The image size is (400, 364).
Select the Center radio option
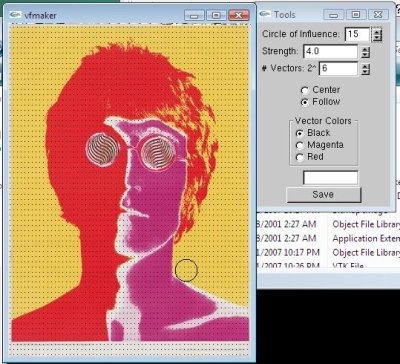304,90
